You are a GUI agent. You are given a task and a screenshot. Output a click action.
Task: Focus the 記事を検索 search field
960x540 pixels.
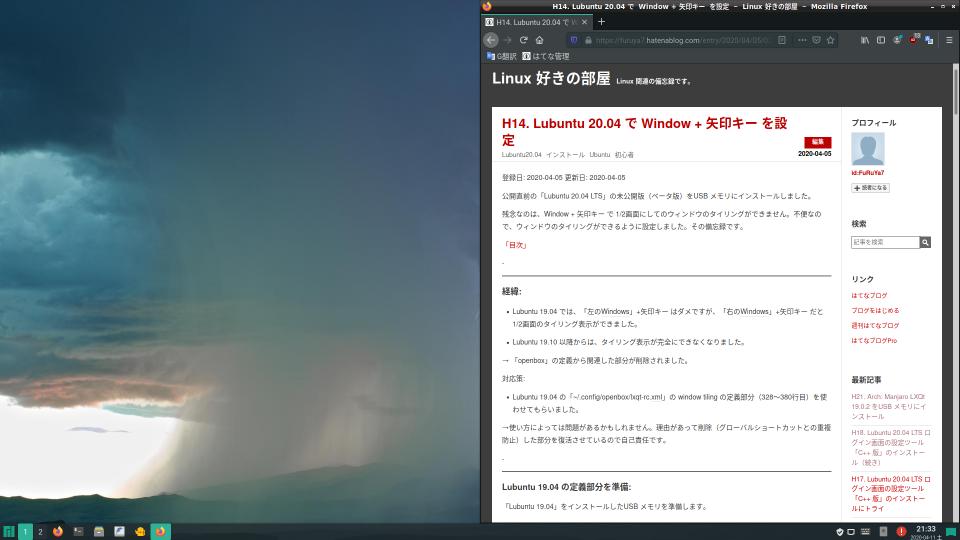point(885,242)
